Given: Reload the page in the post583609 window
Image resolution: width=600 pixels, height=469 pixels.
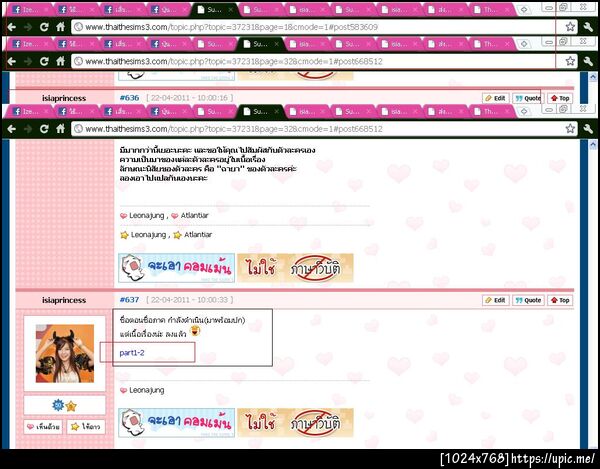Looking at the screenshot, I should (x=44, y=27).
